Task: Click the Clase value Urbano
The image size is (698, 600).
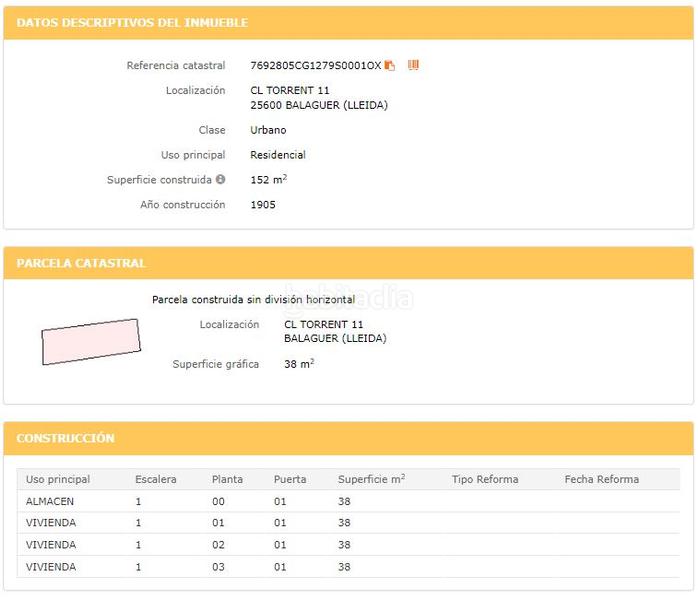Action: click(x=268, y=130)
